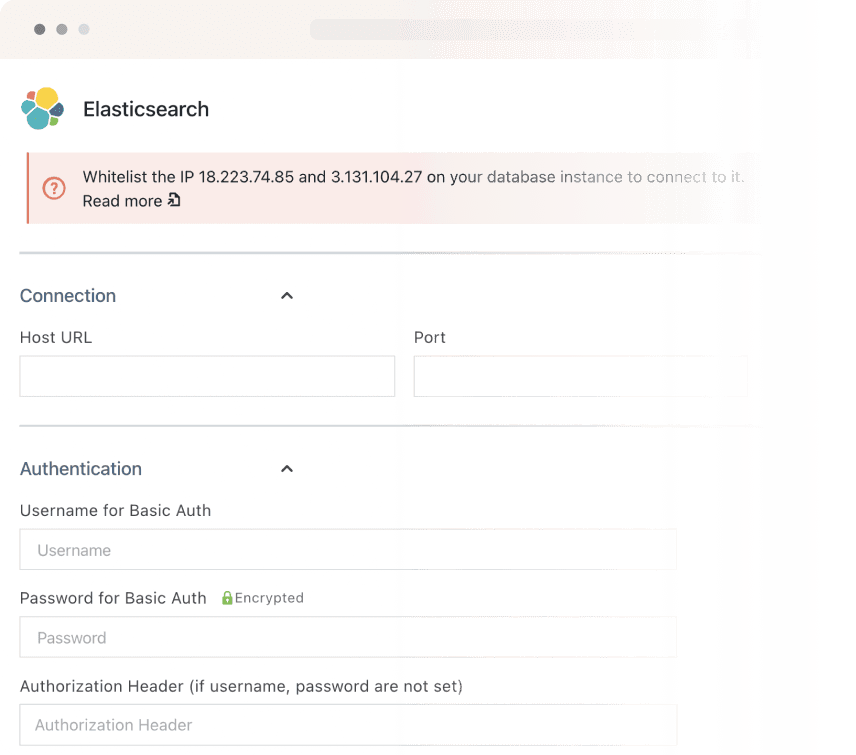Click the Authorization Header input field
856x755 pixels.
348,725
